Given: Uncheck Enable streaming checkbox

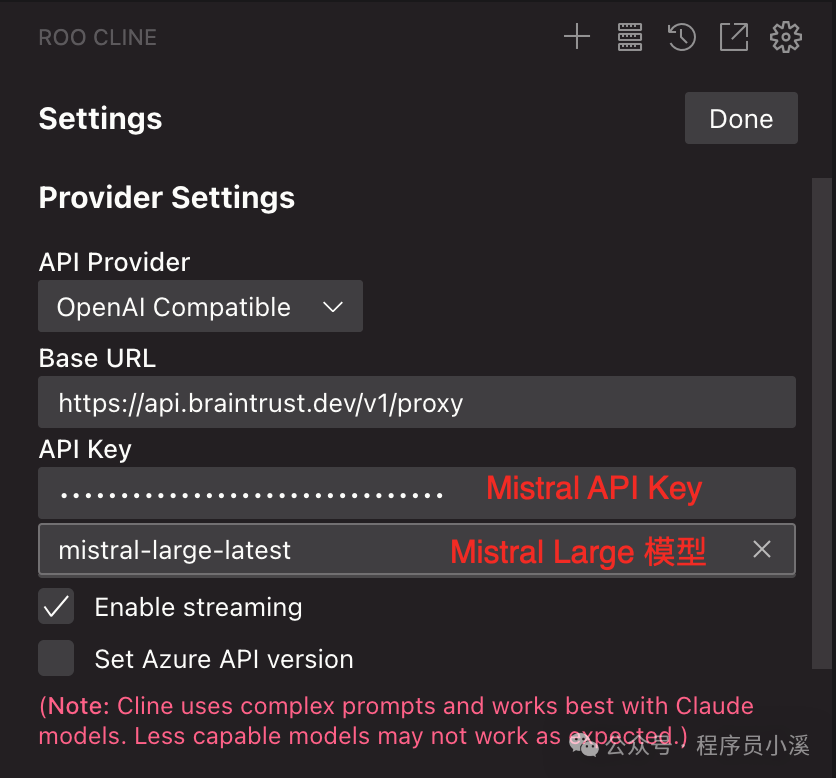Looking at the screenshot, I should [x=56, y=606].
